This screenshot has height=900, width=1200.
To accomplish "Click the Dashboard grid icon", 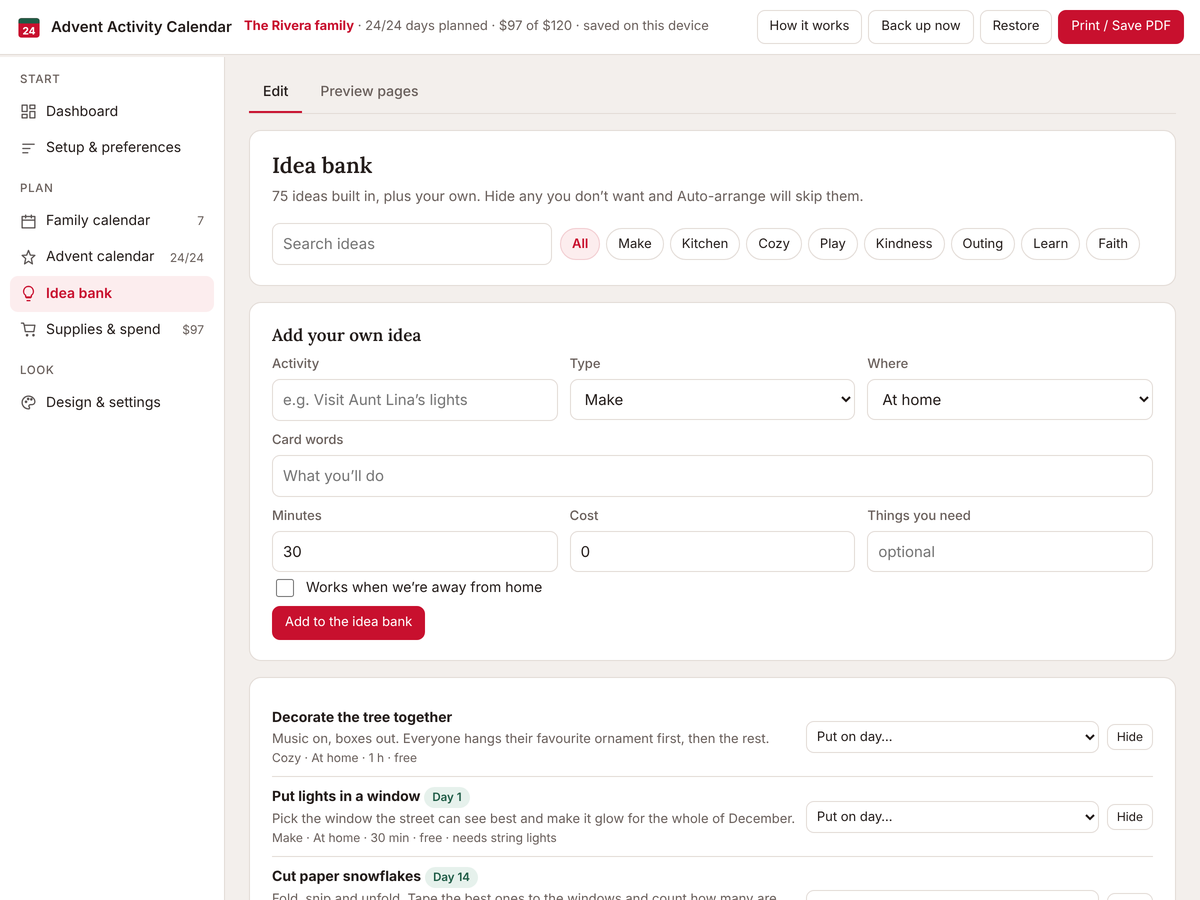I will 28,111.
